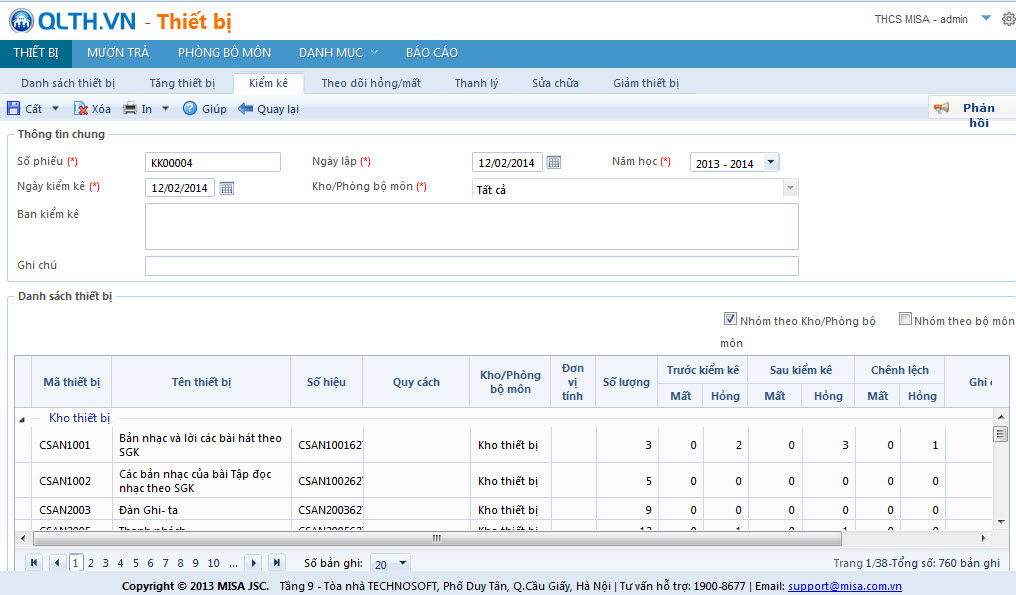Image resolution: width=1016 pixels, height=595 pixels.
Task: Open Số bản ghi page size dropdown
Action: coord(402,564)
